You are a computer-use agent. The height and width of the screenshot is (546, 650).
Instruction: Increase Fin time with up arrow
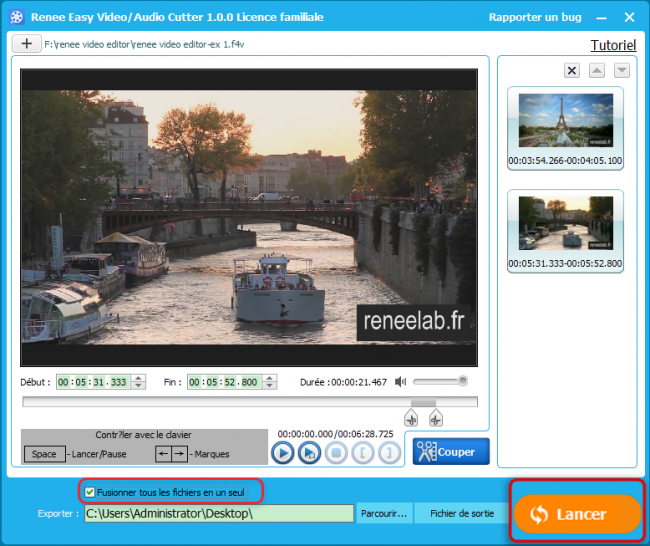tap(269, 378)
